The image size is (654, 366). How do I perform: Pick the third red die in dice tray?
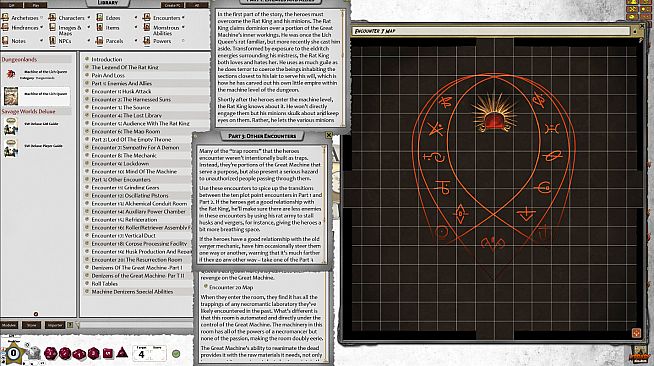tap(79, 354)
